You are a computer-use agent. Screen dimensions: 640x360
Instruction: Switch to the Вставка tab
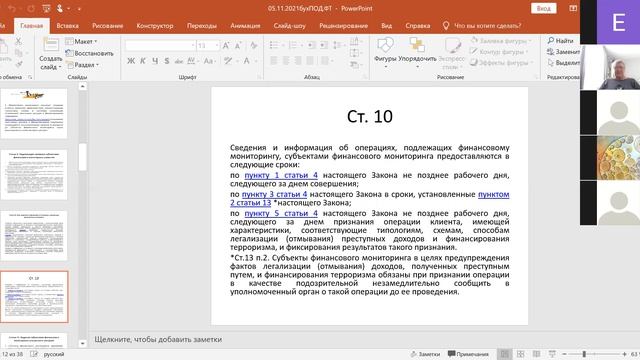(x=67, y=26)
